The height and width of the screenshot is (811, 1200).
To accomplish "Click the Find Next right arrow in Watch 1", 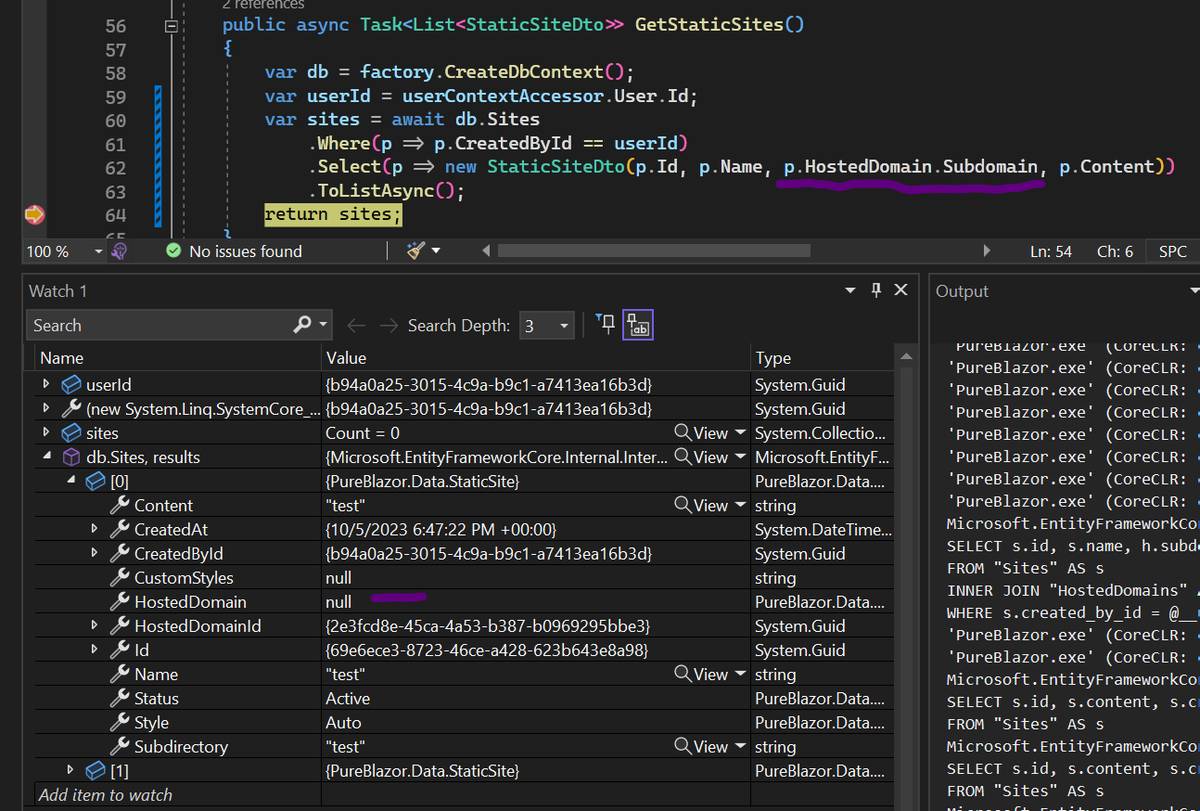I will click(x=390, y=326).
